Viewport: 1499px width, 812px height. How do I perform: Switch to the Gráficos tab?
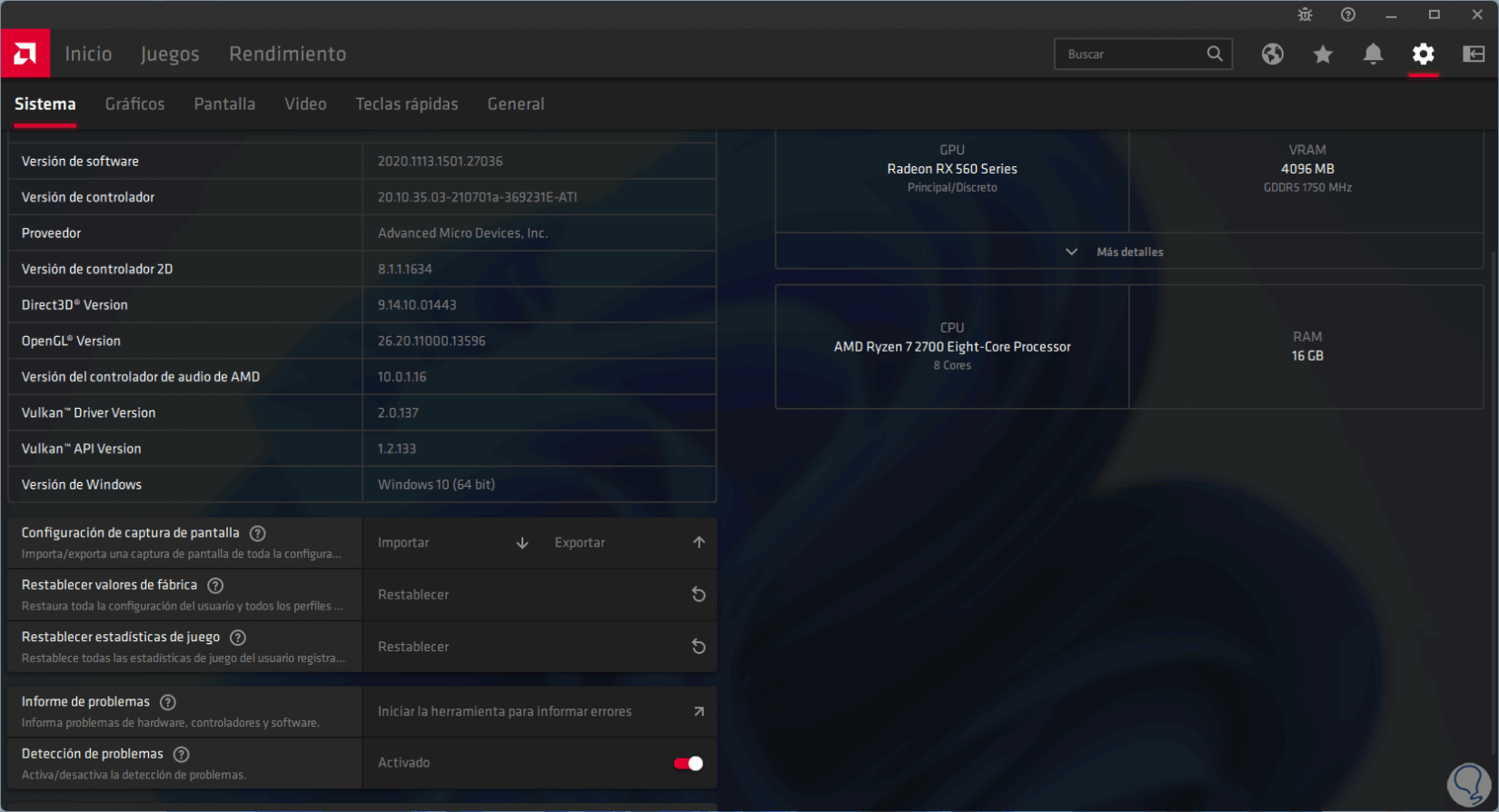tap(135, 104)
